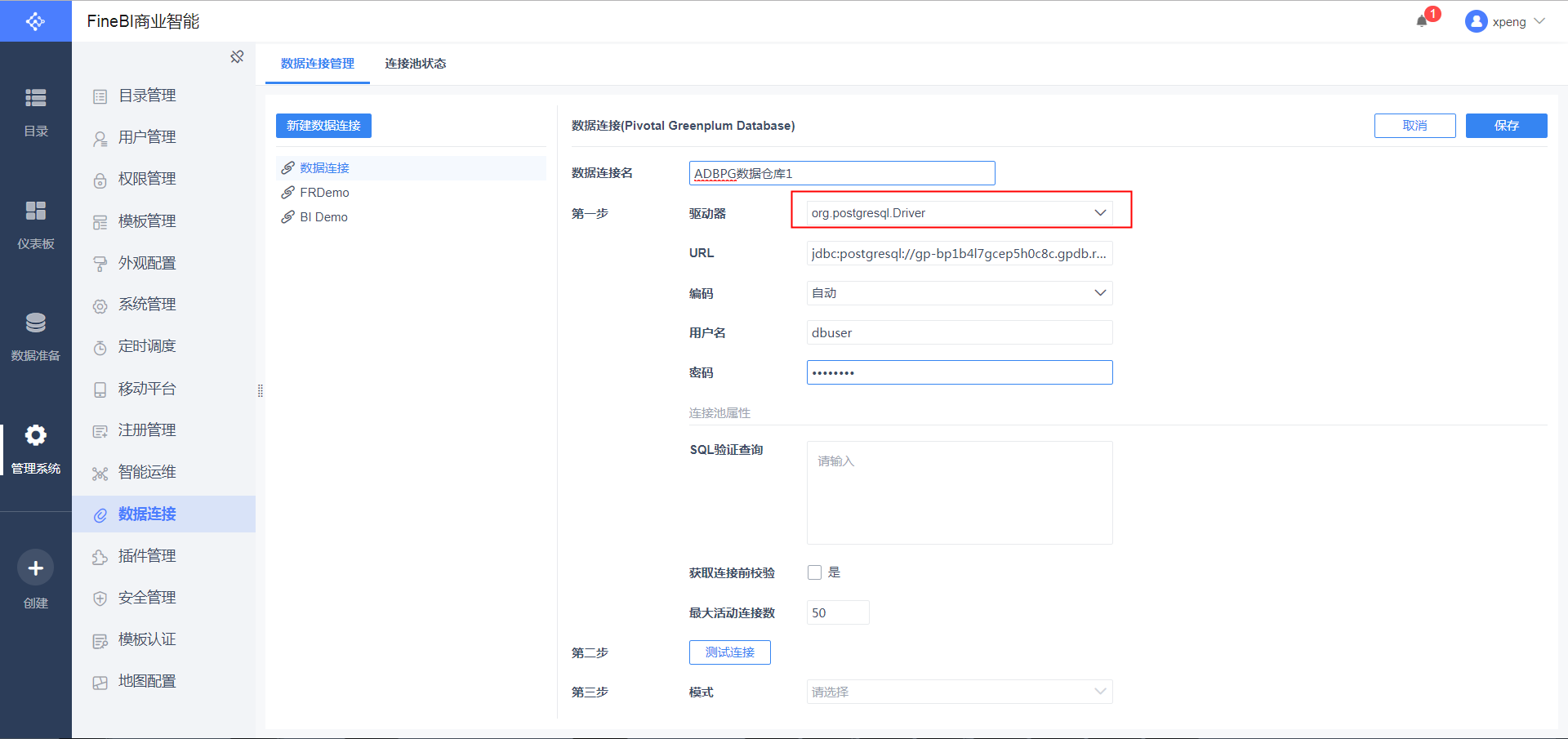Click the xpeng user avatar
This screenshot has height=739, width=1568.
(1476, 21)
